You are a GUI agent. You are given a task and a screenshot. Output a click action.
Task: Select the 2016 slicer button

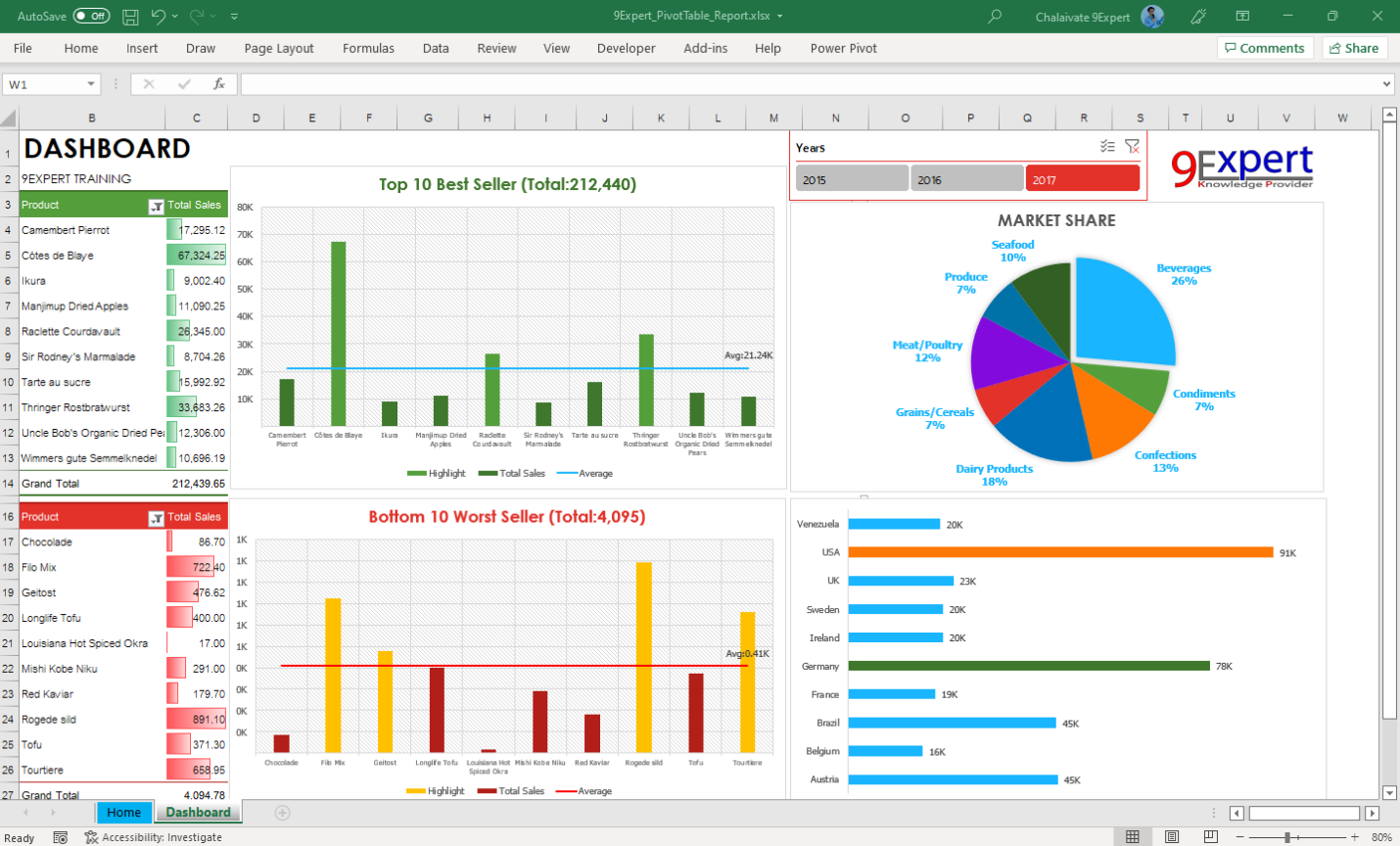(966, 177)
